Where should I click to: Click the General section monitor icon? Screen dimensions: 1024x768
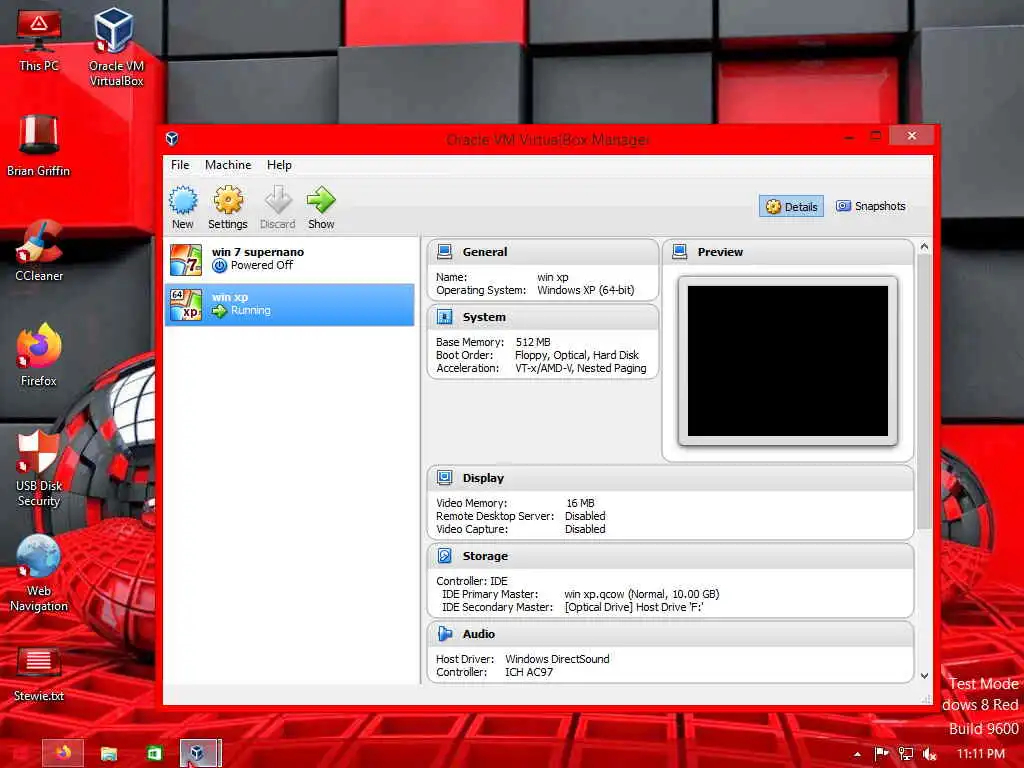pos(445,251)
